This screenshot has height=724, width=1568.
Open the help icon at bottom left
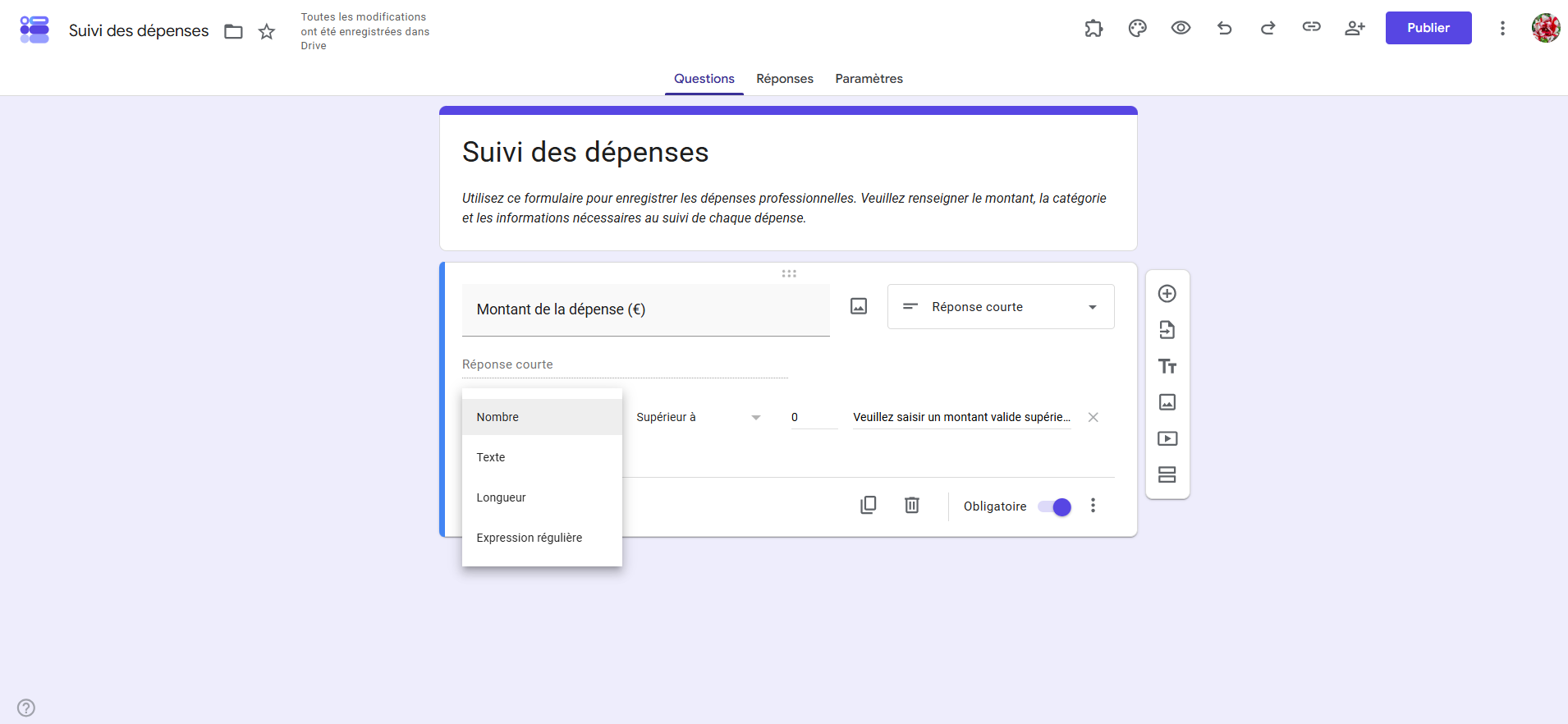click(26, 708)
